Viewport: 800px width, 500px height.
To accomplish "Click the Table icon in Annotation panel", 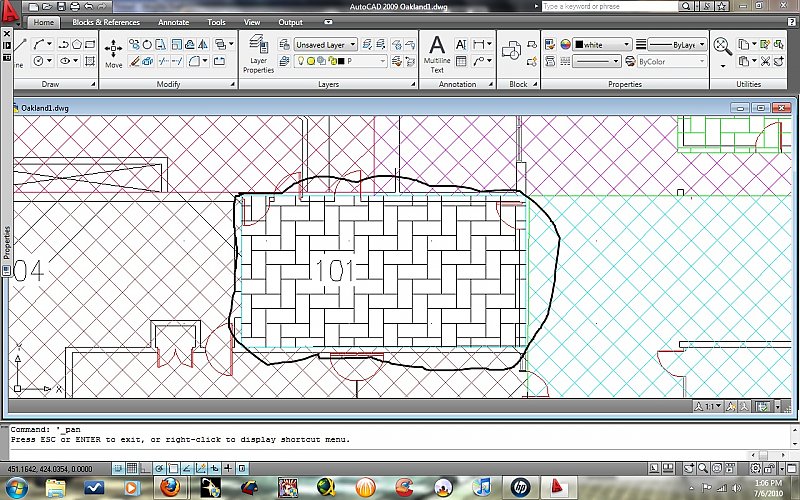I will coord(461,61).
